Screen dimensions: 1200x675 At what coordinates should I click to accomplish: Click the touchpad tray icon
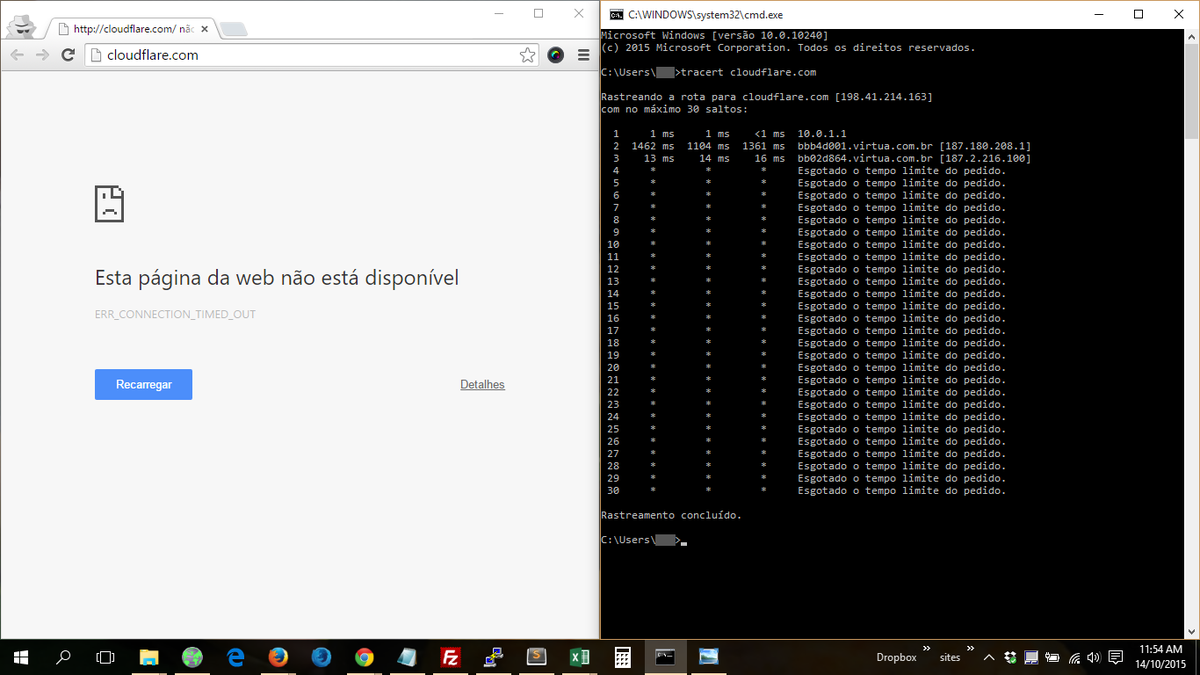tap(1031, 657)
